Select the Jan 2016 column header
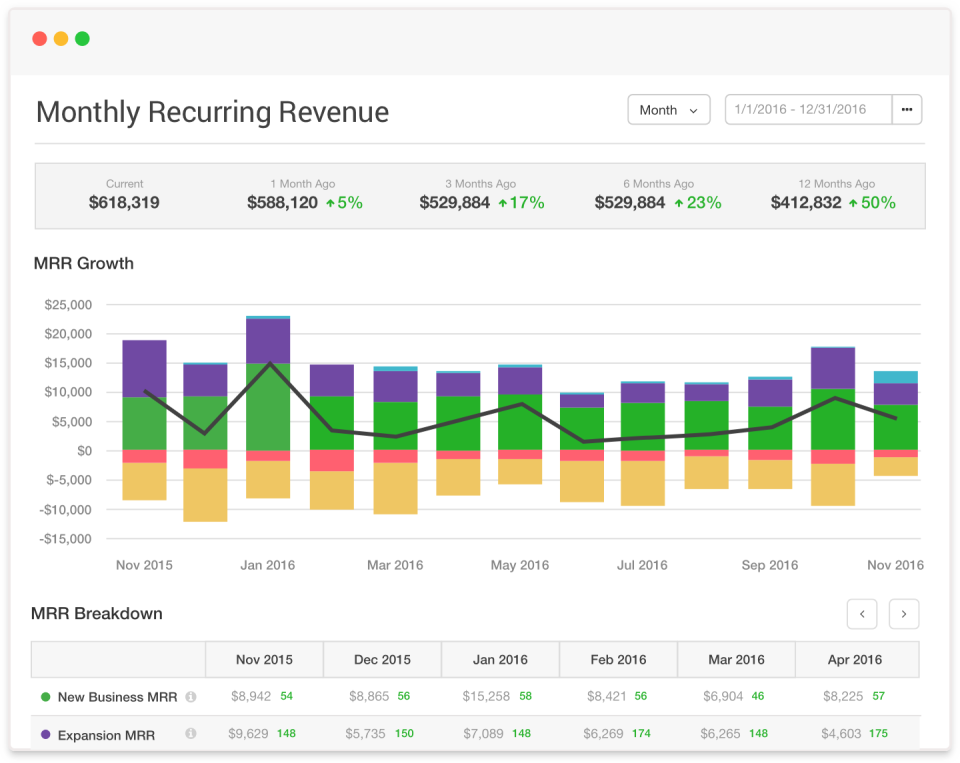The height and width of the screenshot is (763, 960). click(500, 660)
